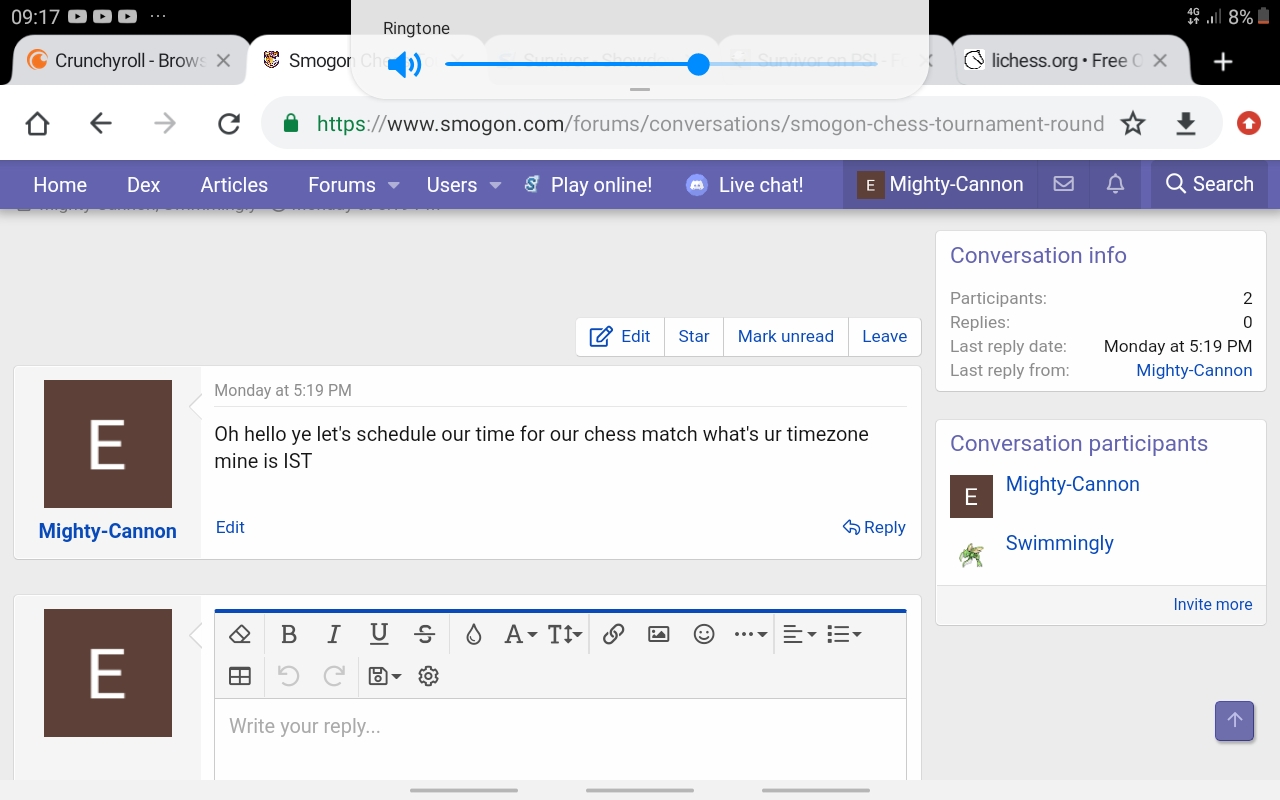Toggle italic formatting

334,634
